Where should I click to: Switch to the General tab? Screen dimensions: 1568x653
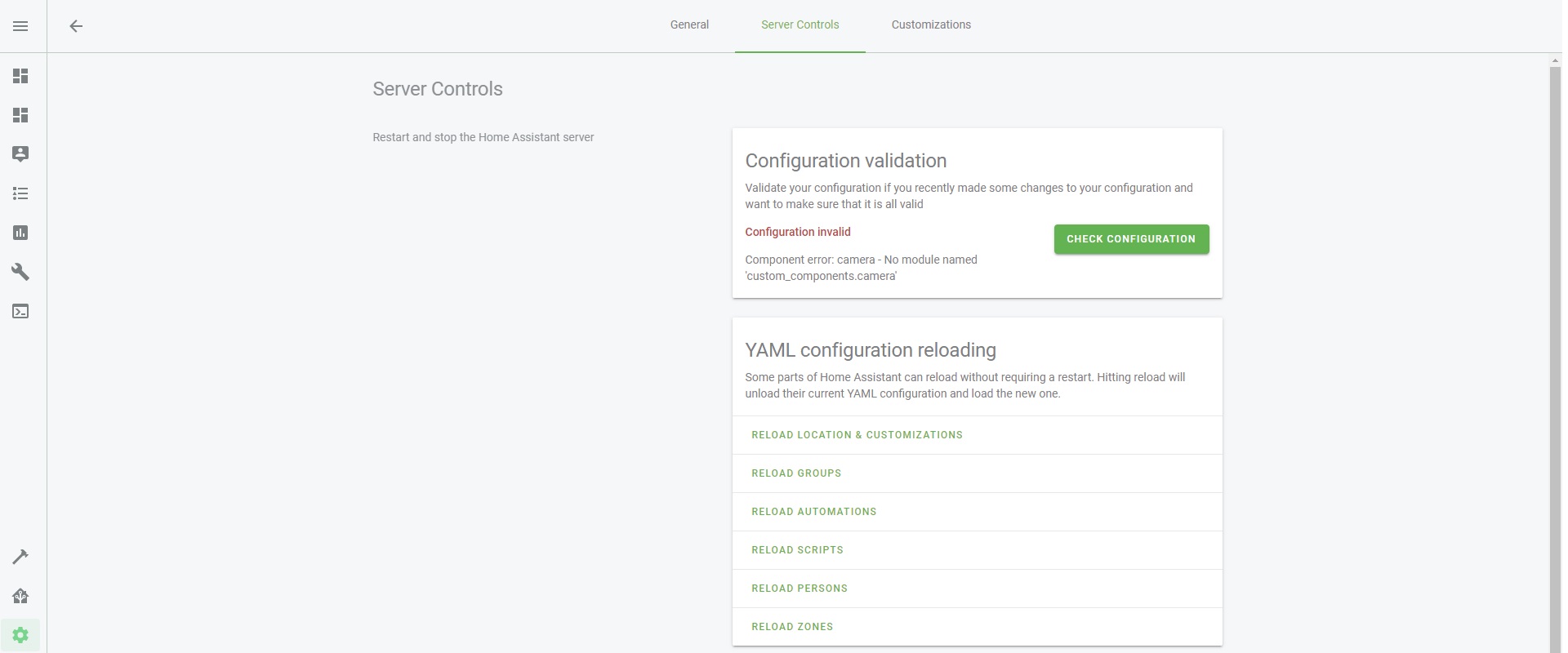tap(689, 25)
